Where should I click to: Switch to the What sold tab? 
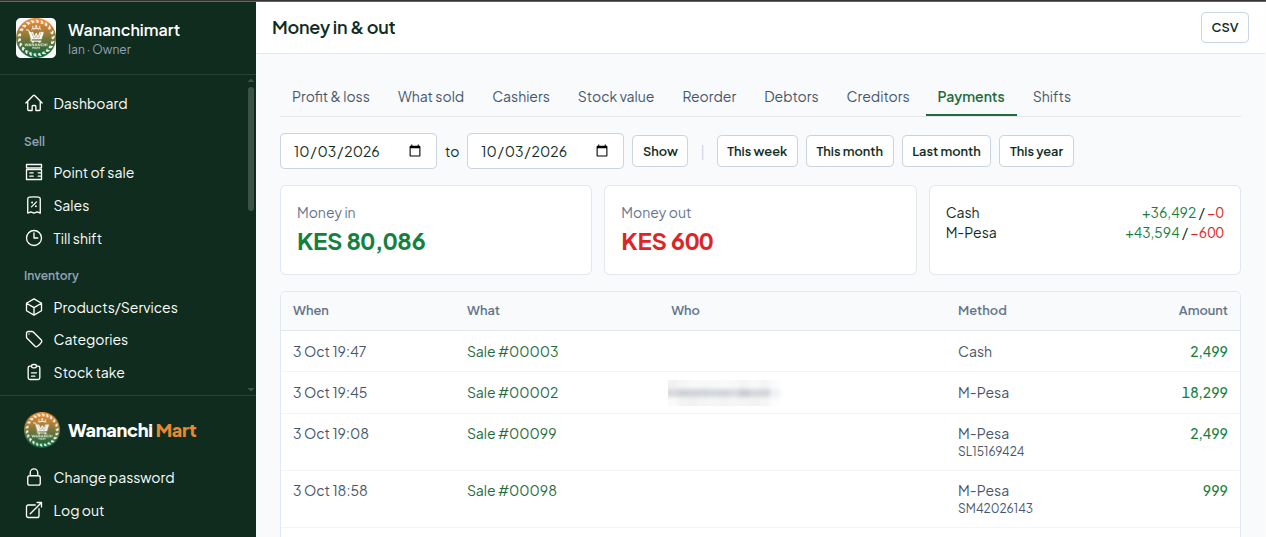pos(431,97)
